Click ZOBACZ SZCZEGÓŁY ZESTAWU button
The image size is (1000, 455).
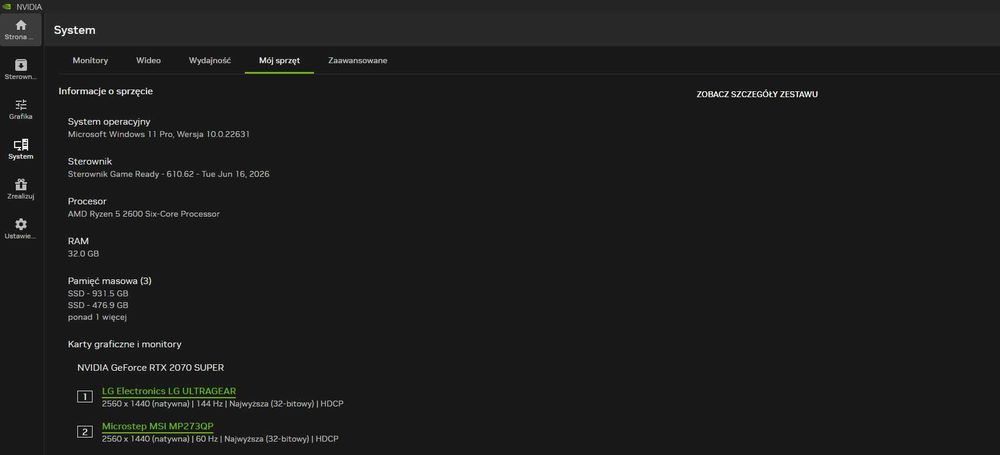point(757,94)
